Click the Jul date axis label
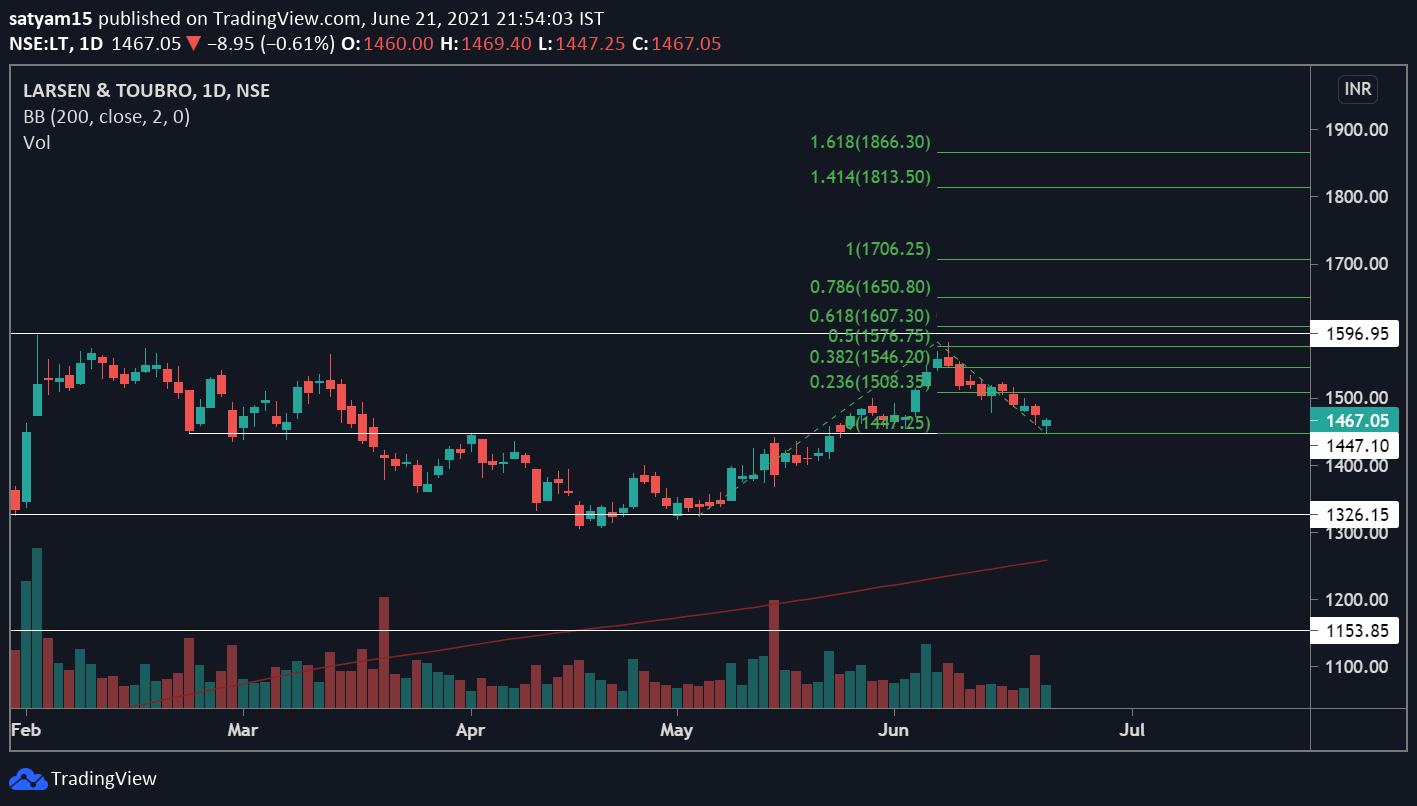Screen dimensions: 1417x806 (1132, 730)
